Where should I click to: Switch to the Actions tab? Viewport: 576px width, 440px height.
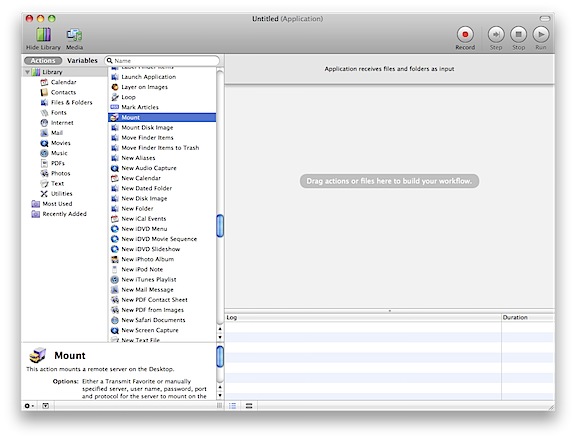[x=43, y=61]
